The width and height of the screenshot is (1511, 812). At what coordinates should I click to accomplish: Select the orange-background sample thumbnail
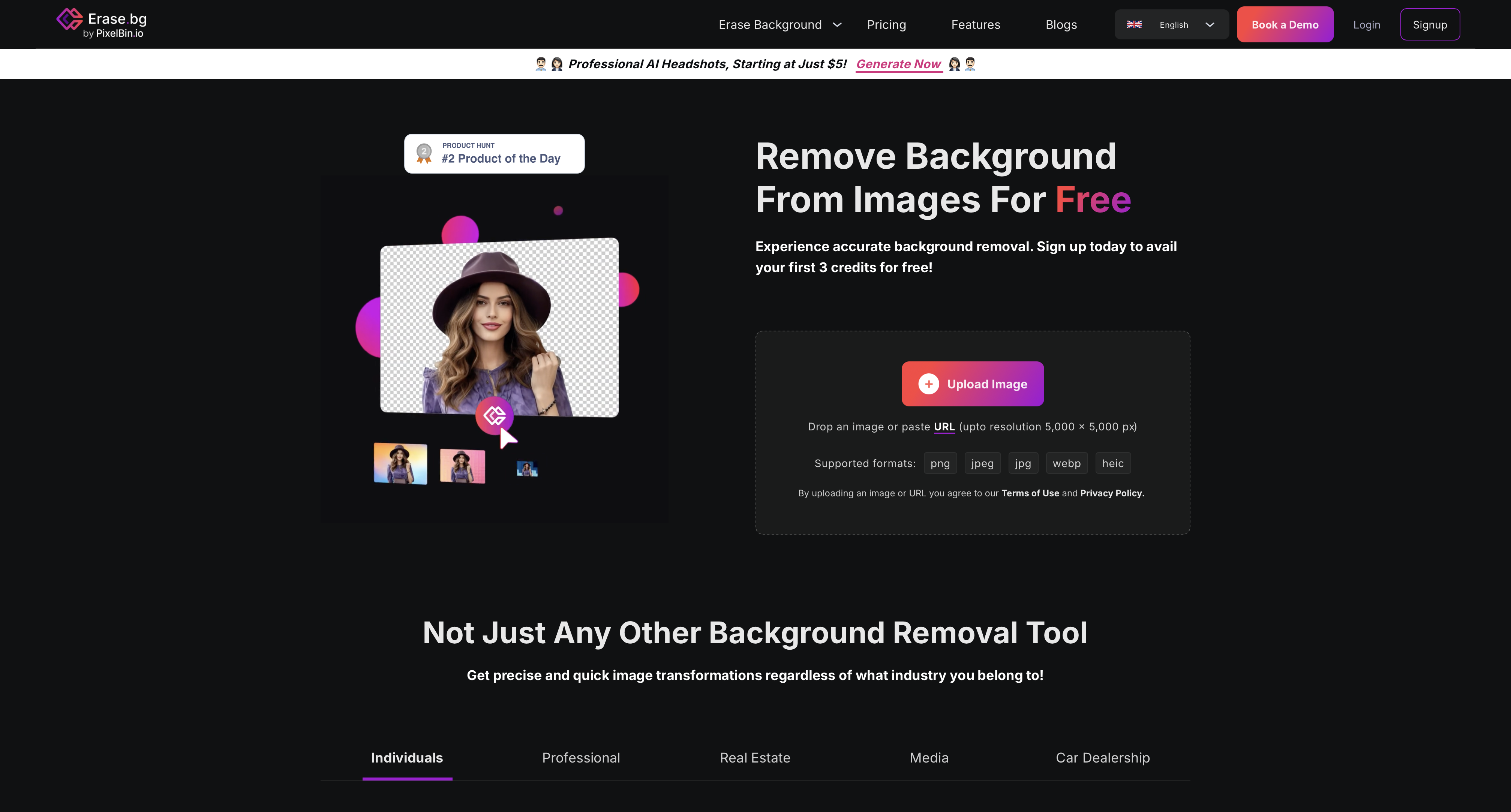click(x=400, y=463)
